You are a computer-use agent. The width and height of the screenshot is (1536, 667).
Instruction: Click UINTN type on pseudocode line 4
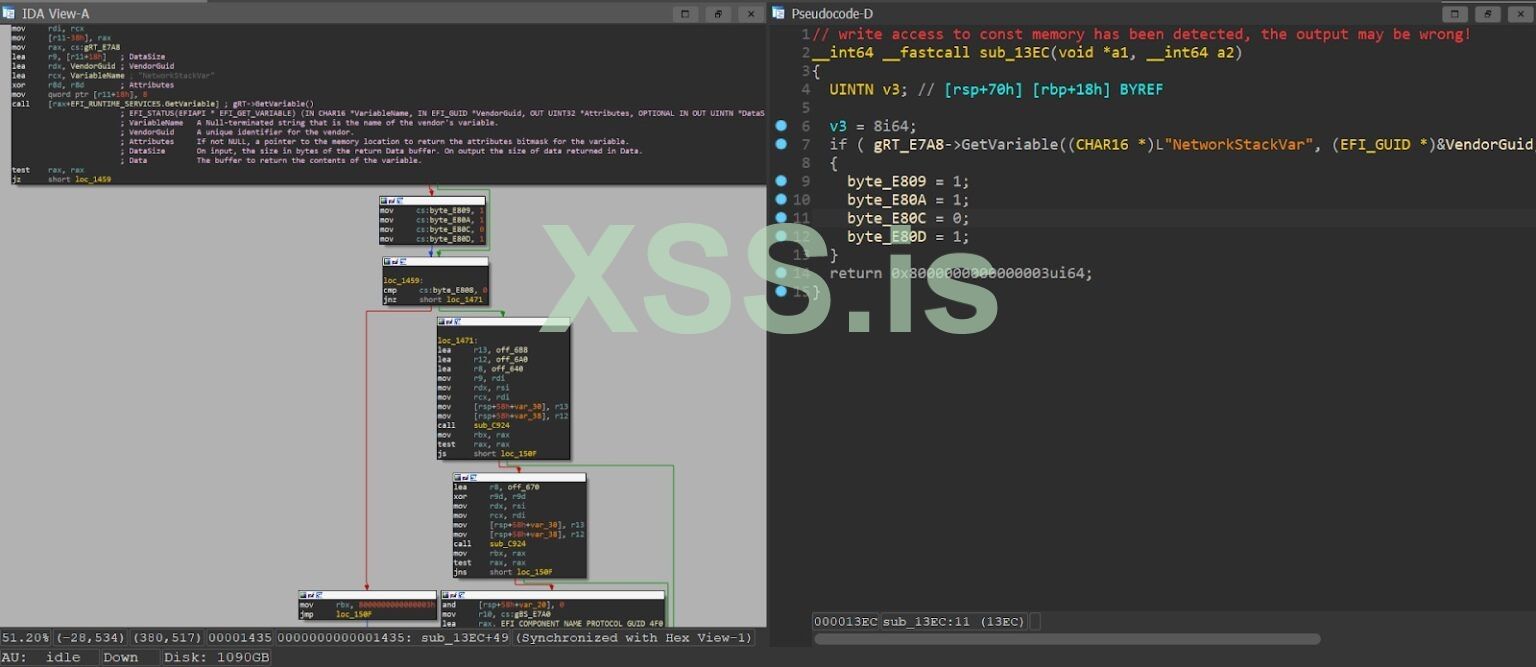click(x=851, y=90)
